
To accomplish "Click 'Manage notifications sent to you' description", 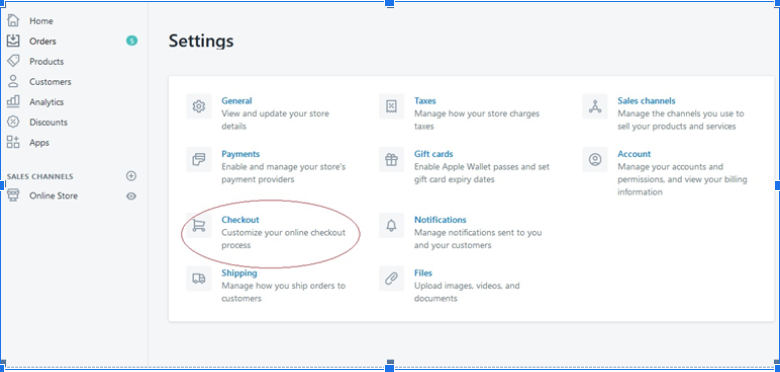I will coord(478,239).
